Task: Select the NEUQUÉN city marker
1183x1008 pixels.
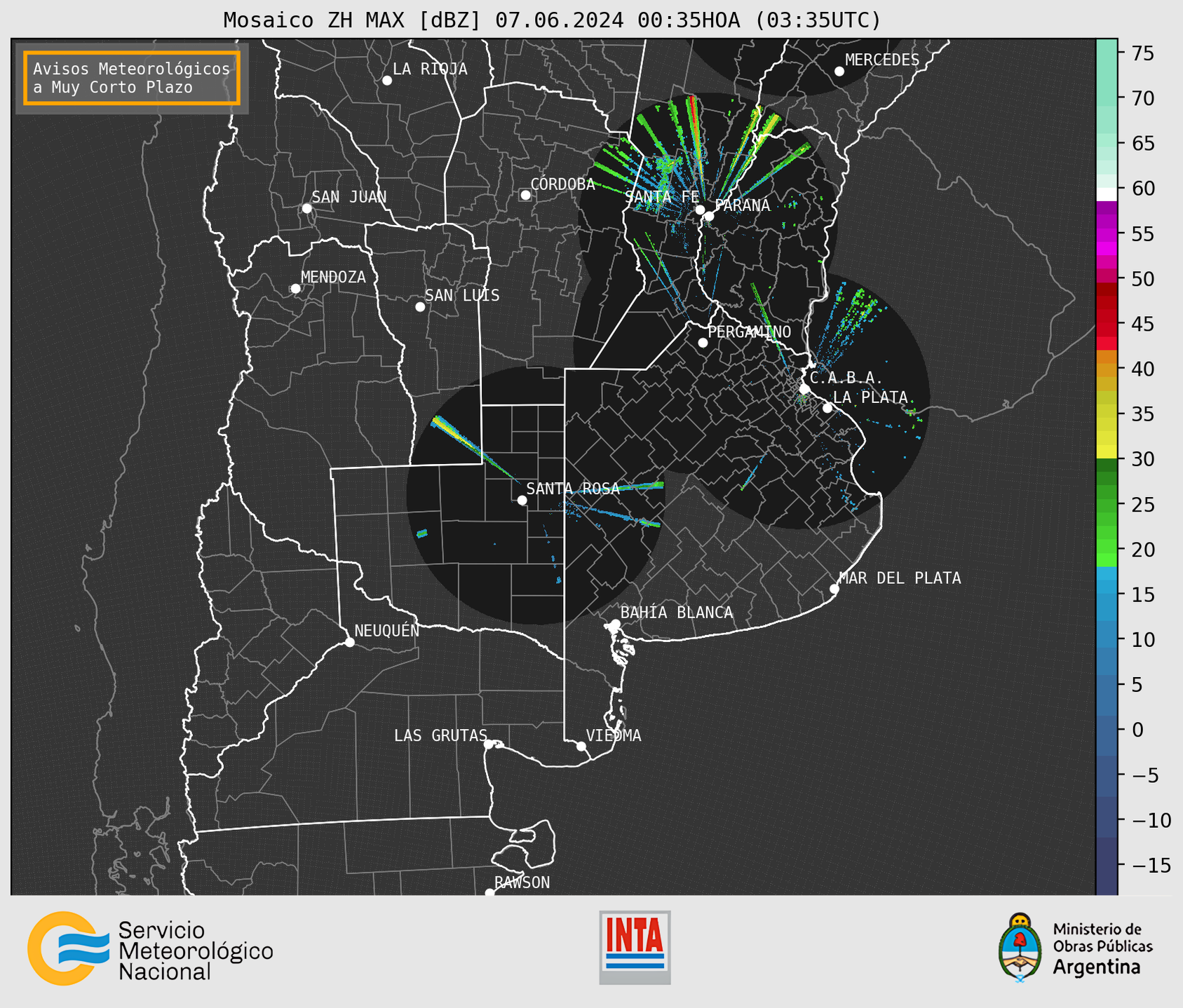Action: pyautogui.click(x=349, y=642)
